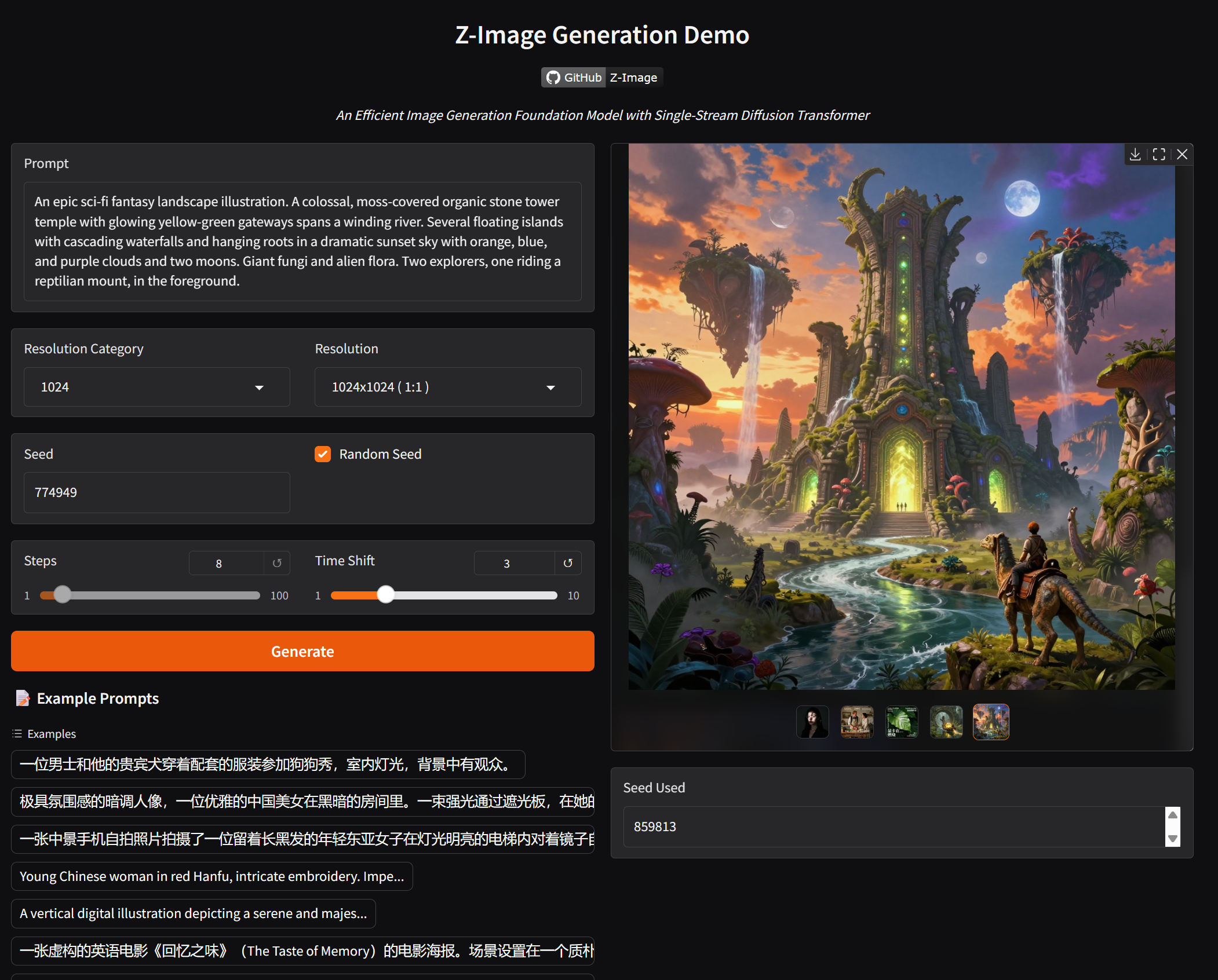Adjust the Time Shift slider handle

pos(385,595)
